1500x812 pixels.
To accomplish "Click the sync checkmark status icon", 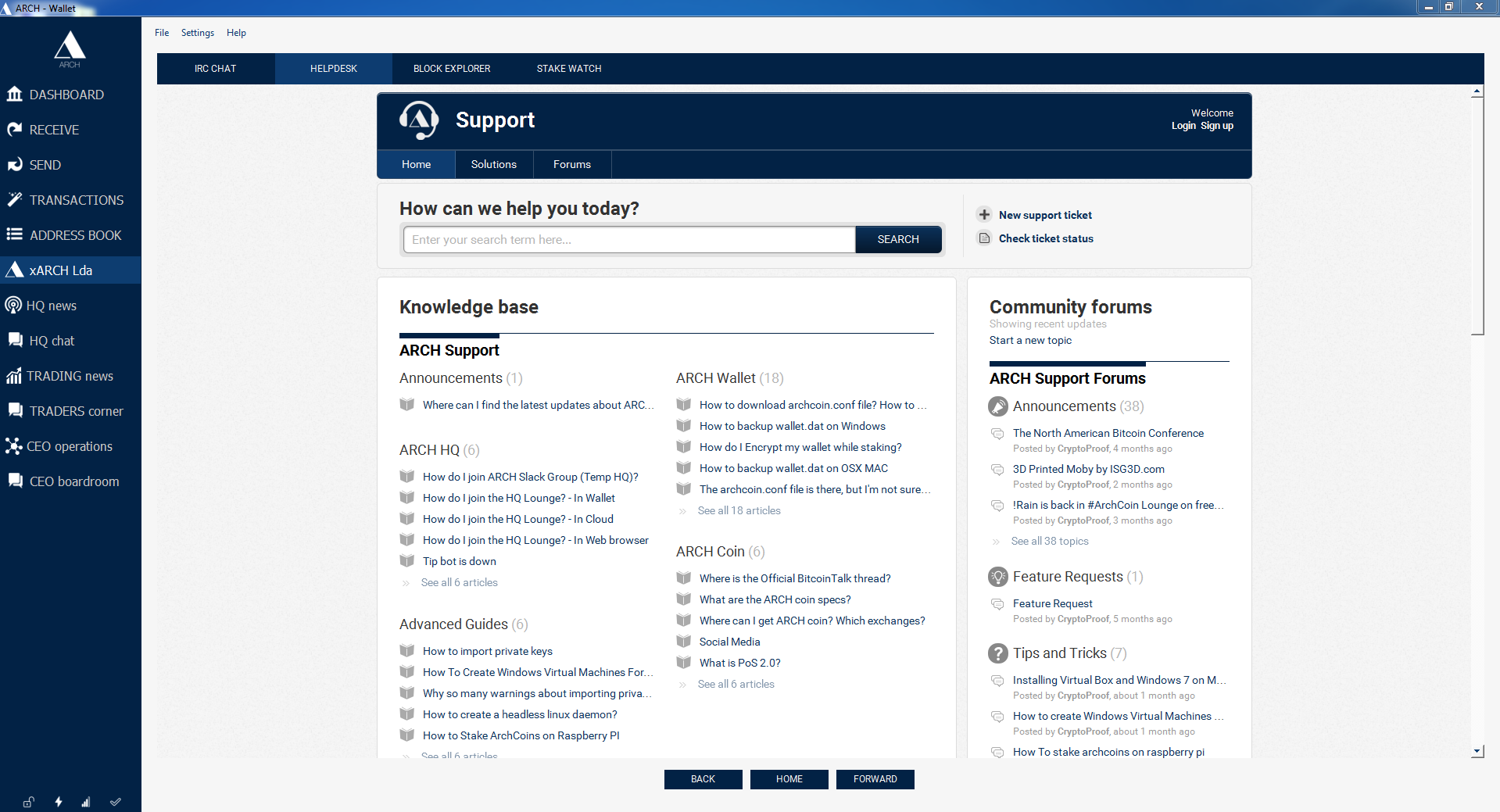I will (x=116, y=802).
